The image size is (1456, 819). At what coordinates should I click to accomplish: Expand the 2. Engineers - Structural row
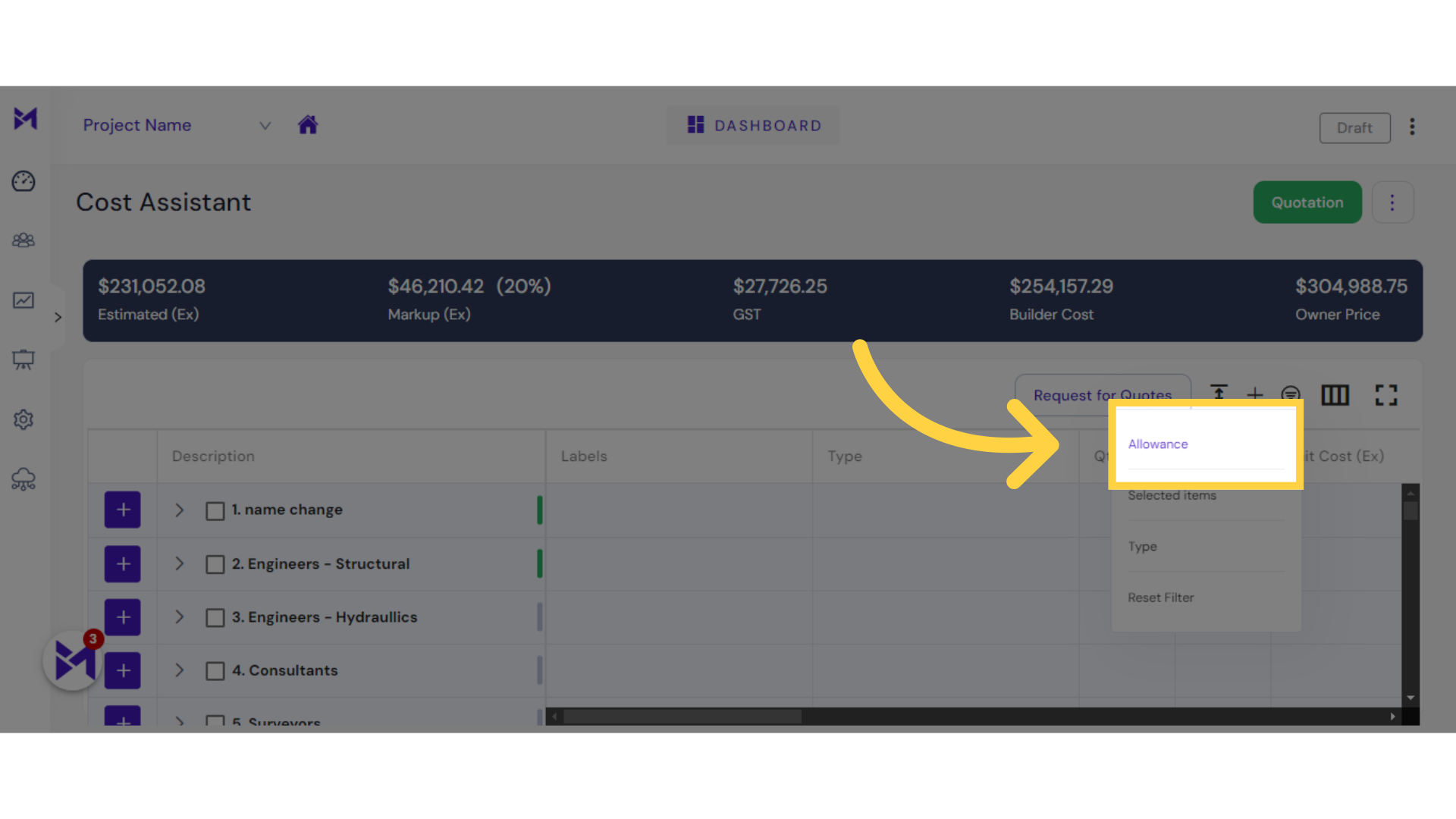180,563
